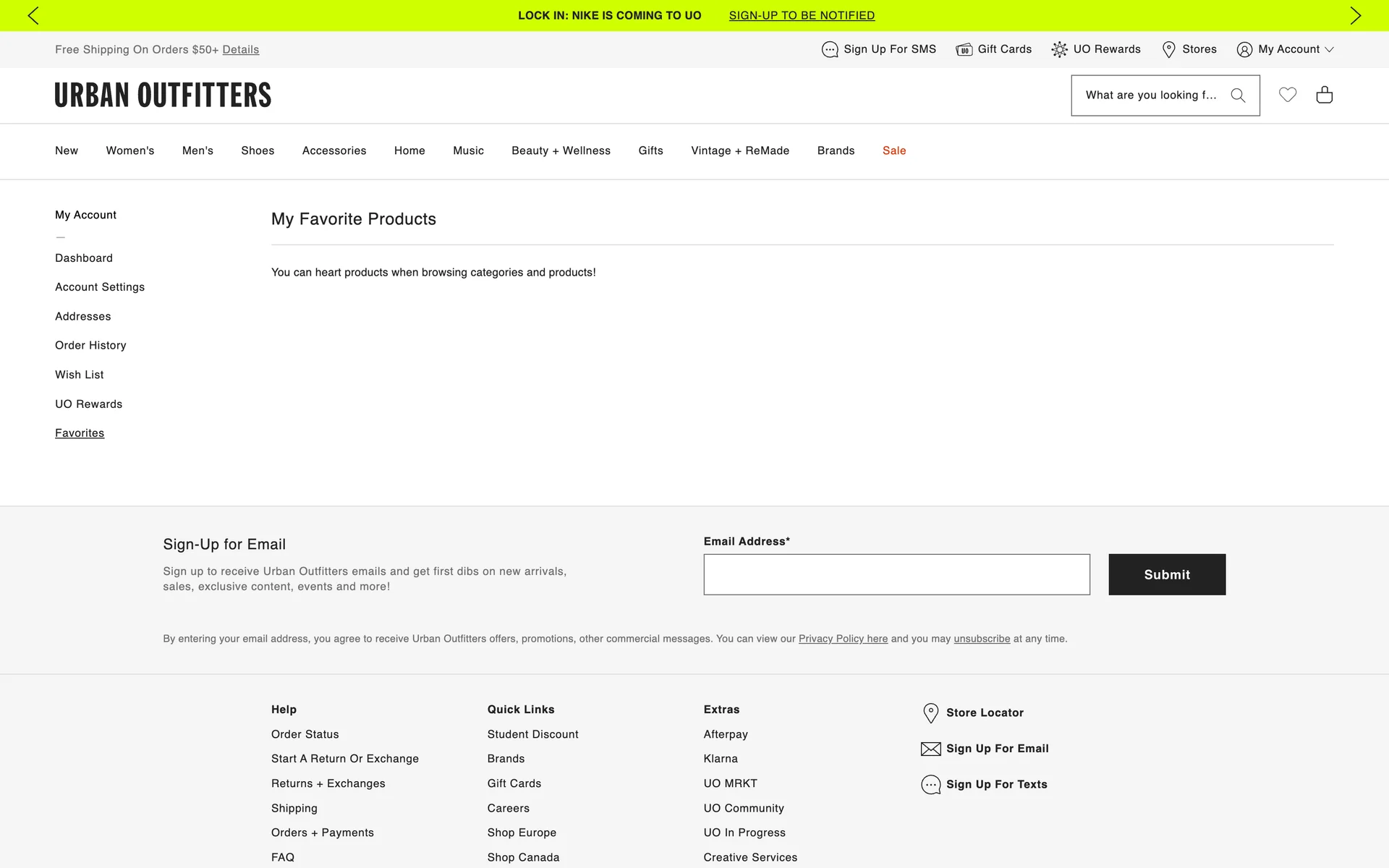Go to previous promo banner arrow
Viewport: 1389px width, 868px height.
pos(33,15)
